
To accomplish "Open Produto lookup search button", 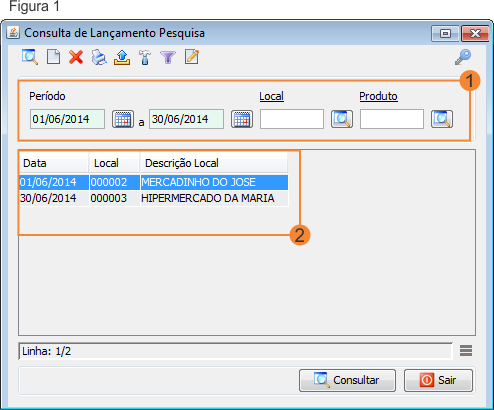I will pyautogui.click(x=442, y=119).
